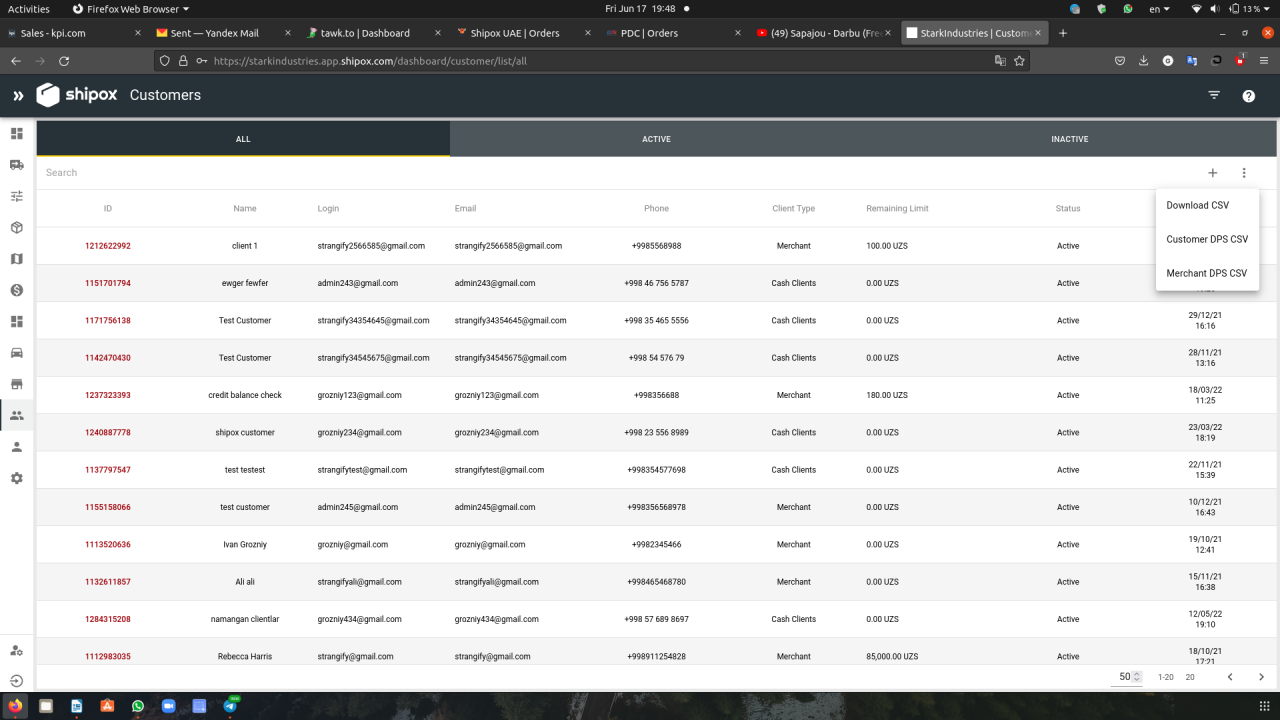Screen dimensions: 1280x720
Task: Open the Pocket save icon in toolbar
Action: tap(1120, 61)
